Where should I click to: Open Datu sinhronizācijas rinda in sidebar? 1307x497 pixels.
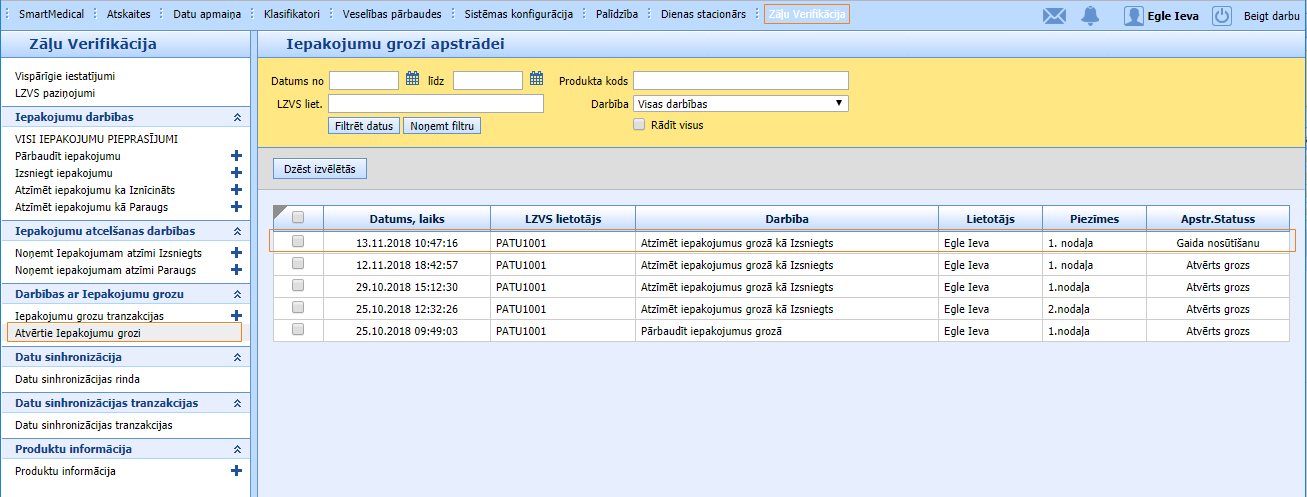(x=77, y=379)
